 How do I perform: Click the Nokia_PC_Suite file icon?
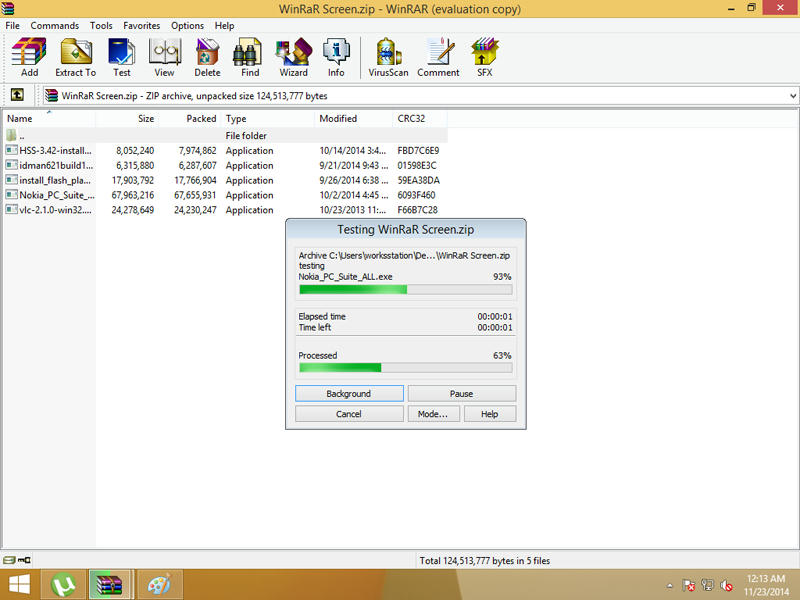11,194
